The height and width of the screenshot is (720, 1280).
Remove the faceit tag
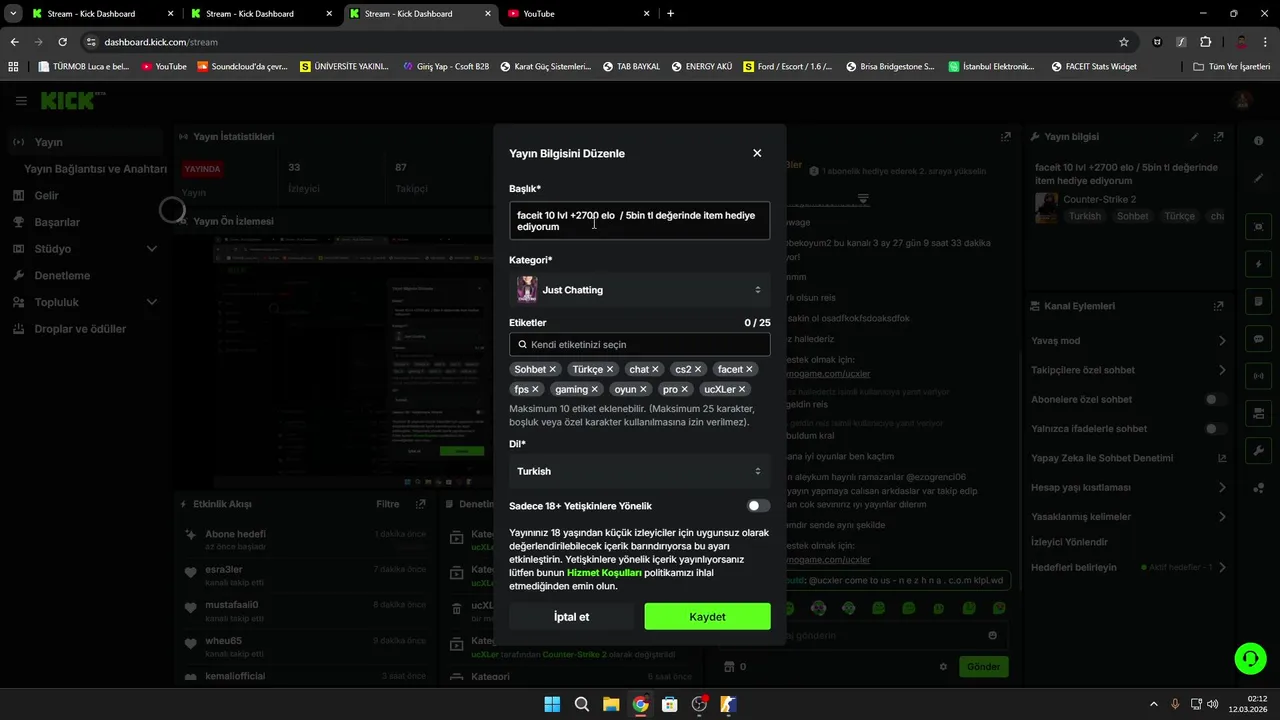pos(749,369)
